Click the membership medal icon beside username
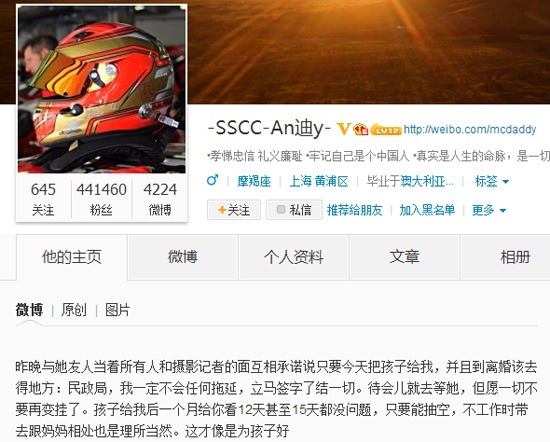This screenshot has width=550, height=442. click(361, 129)
